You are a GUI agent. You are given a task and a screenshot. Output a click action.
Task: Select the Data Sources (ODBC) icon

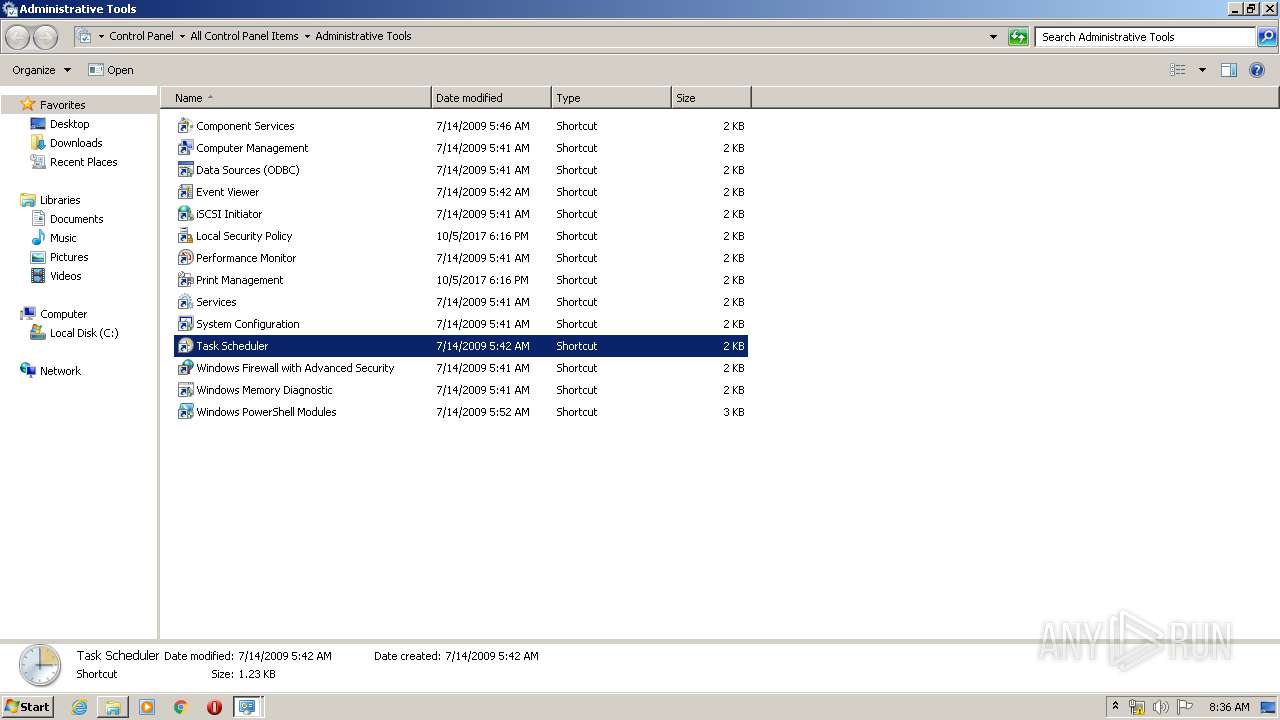point(185,170)
